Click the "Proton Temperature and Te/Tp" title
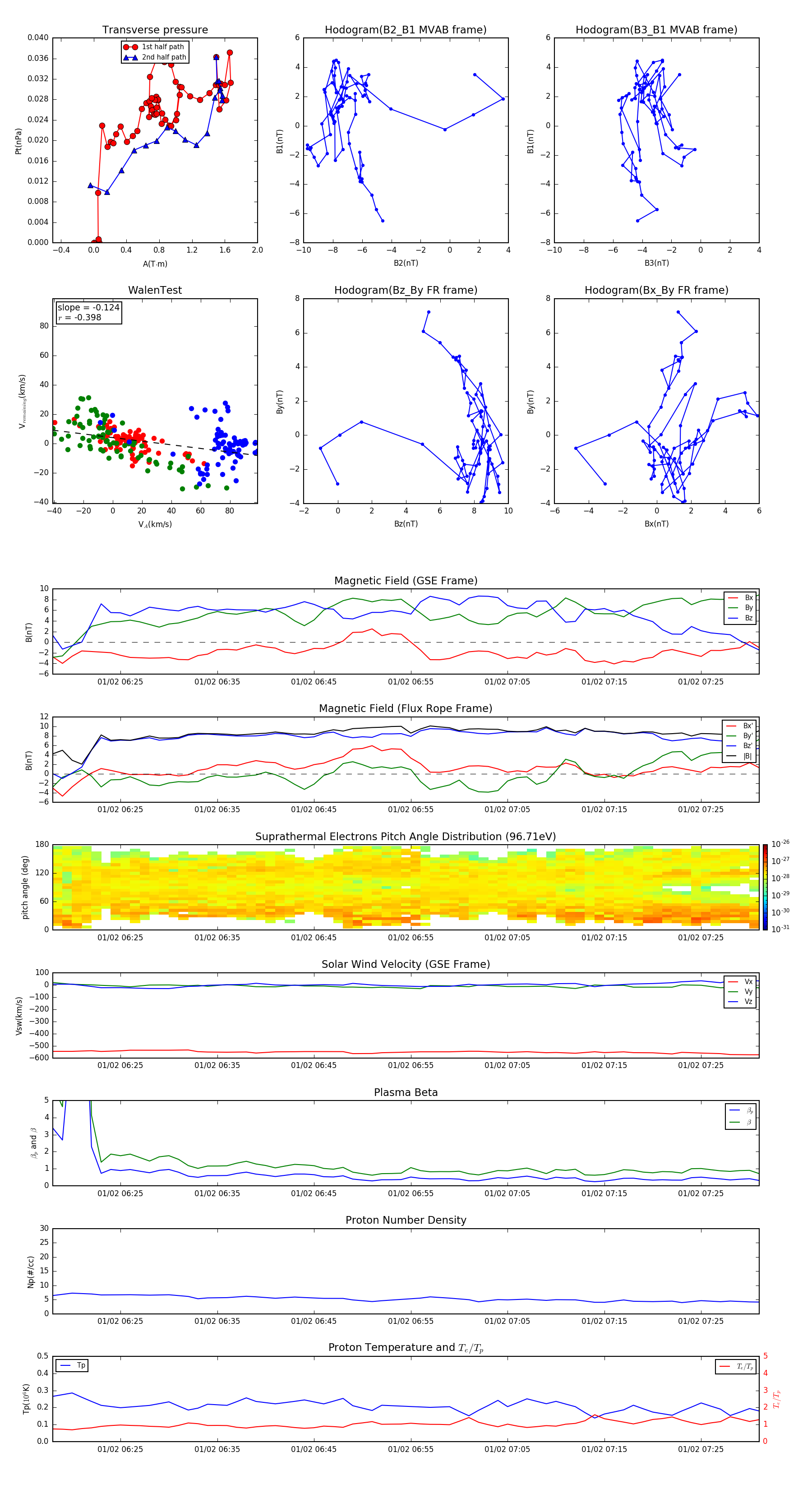 [x=406, y=1347]
